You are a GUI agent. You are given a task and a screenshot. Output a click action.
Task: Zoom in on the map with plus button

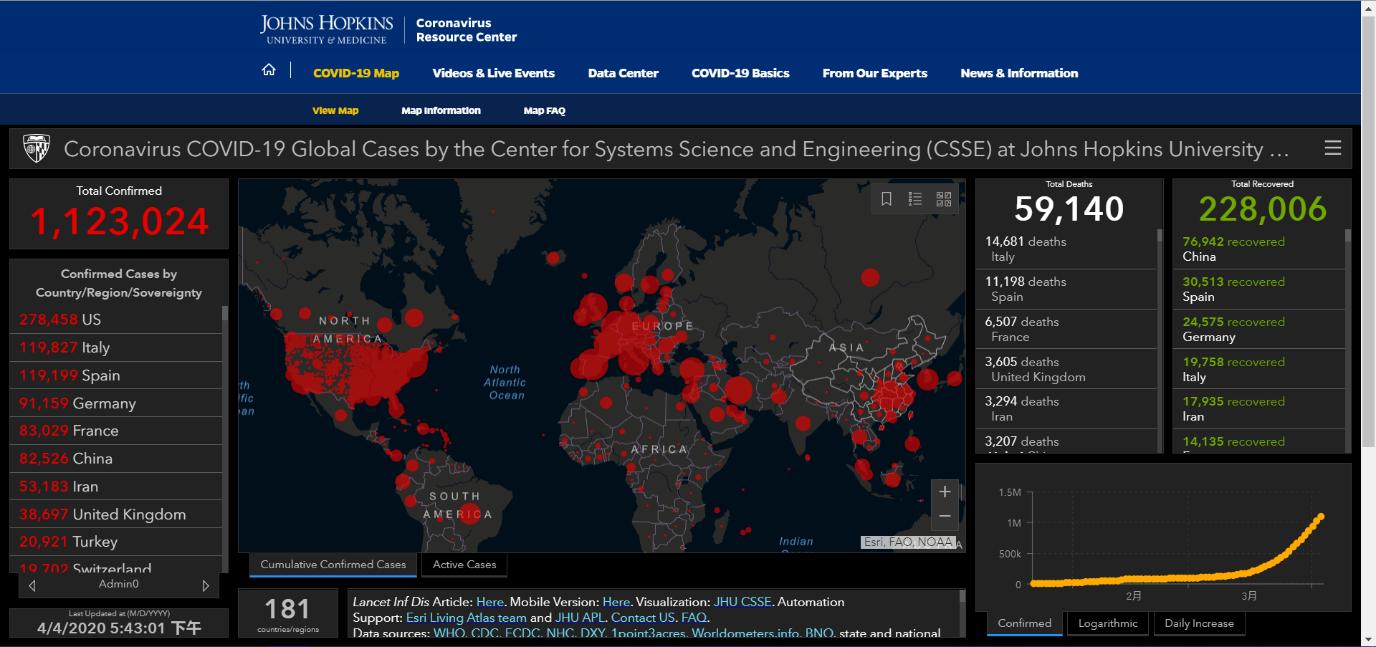[945, 491]
